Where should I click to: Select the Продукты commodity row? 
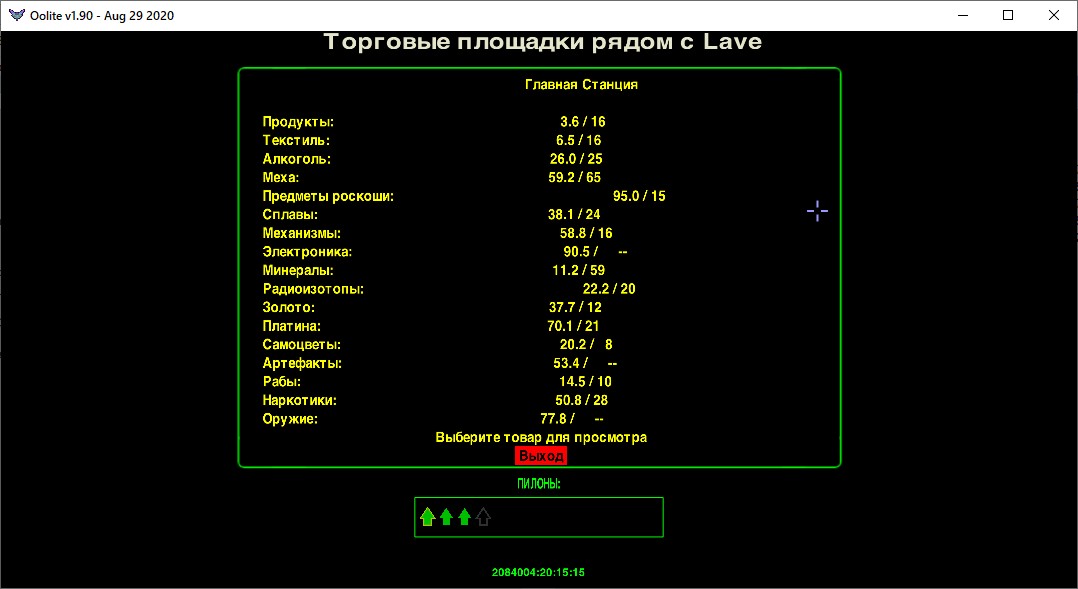(x=298, y=122)
